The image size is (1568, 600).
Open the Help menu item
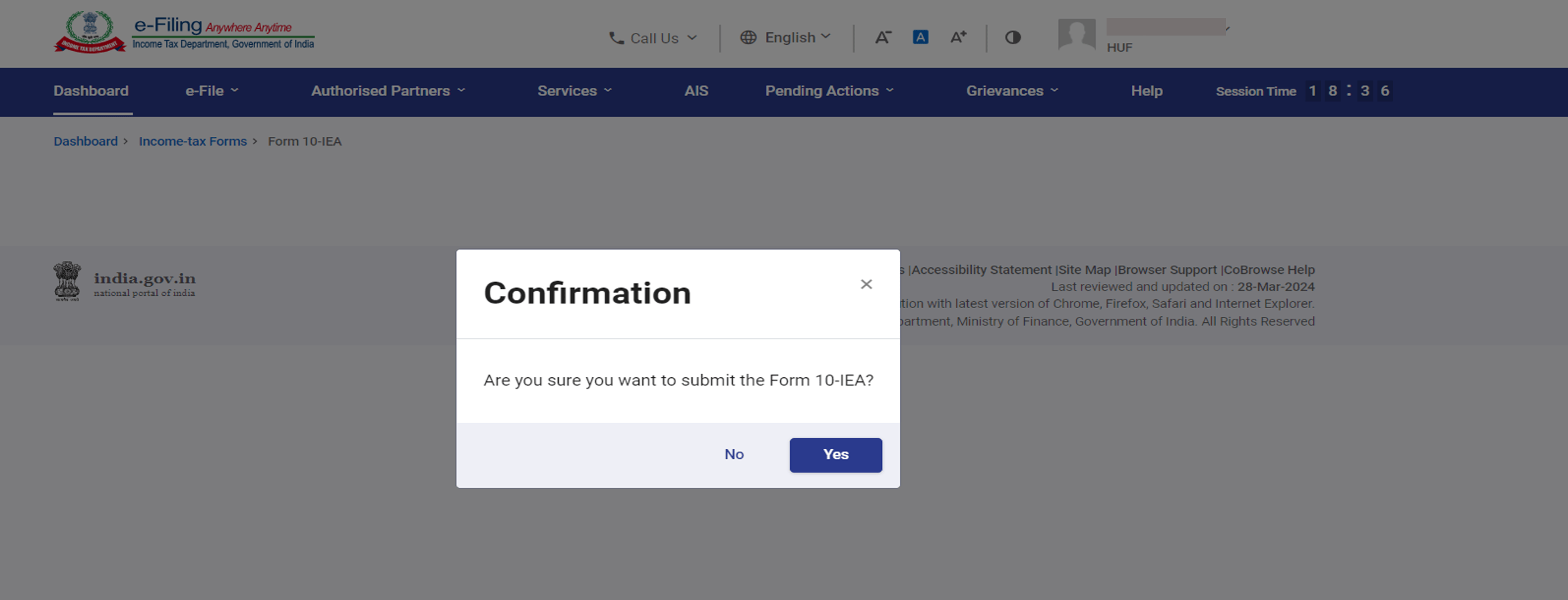pyautogui.click(x=1146, y=91)
